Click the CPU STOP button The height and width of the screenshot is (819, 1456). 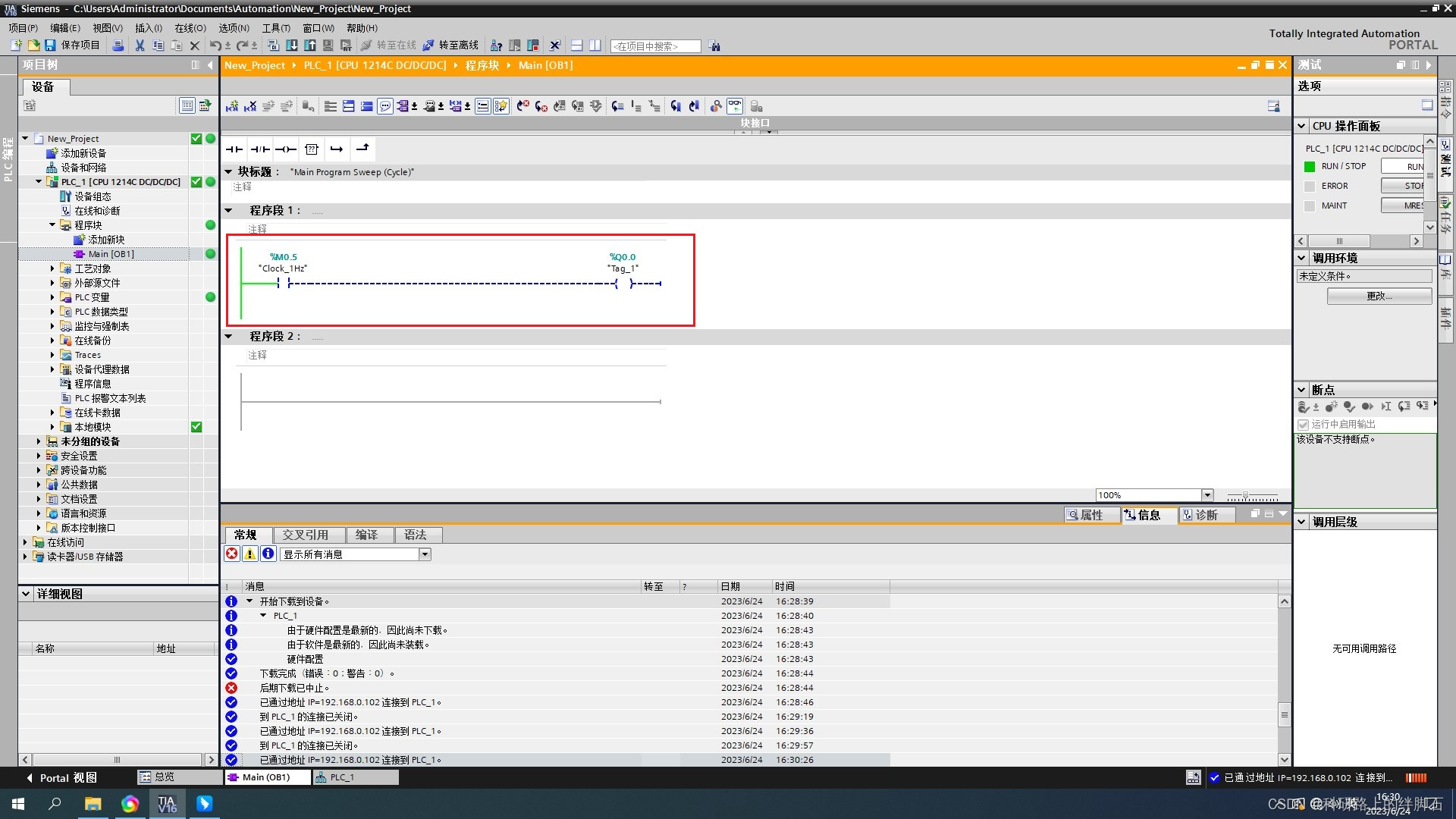click(1402, 186)
